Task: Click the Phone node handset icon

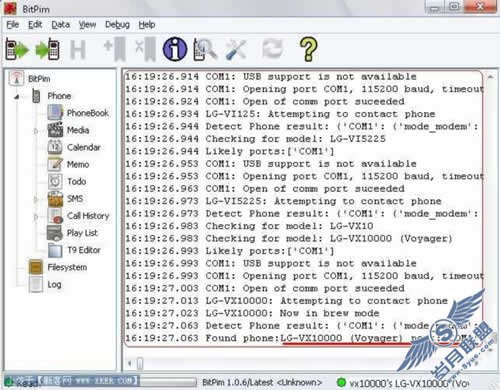Action: tap(36, 96)
